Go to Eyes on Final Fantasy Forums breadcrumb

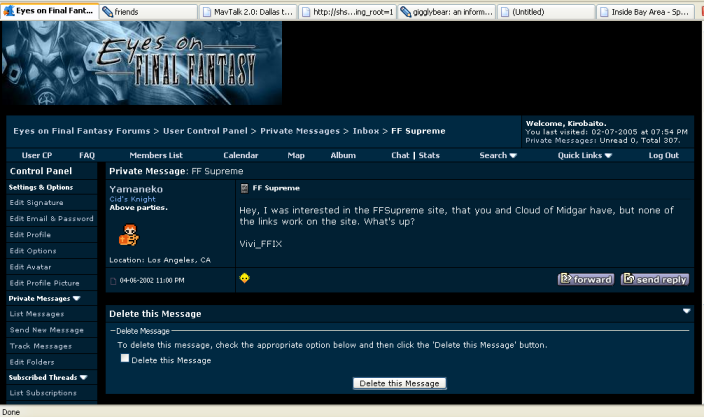82,131
